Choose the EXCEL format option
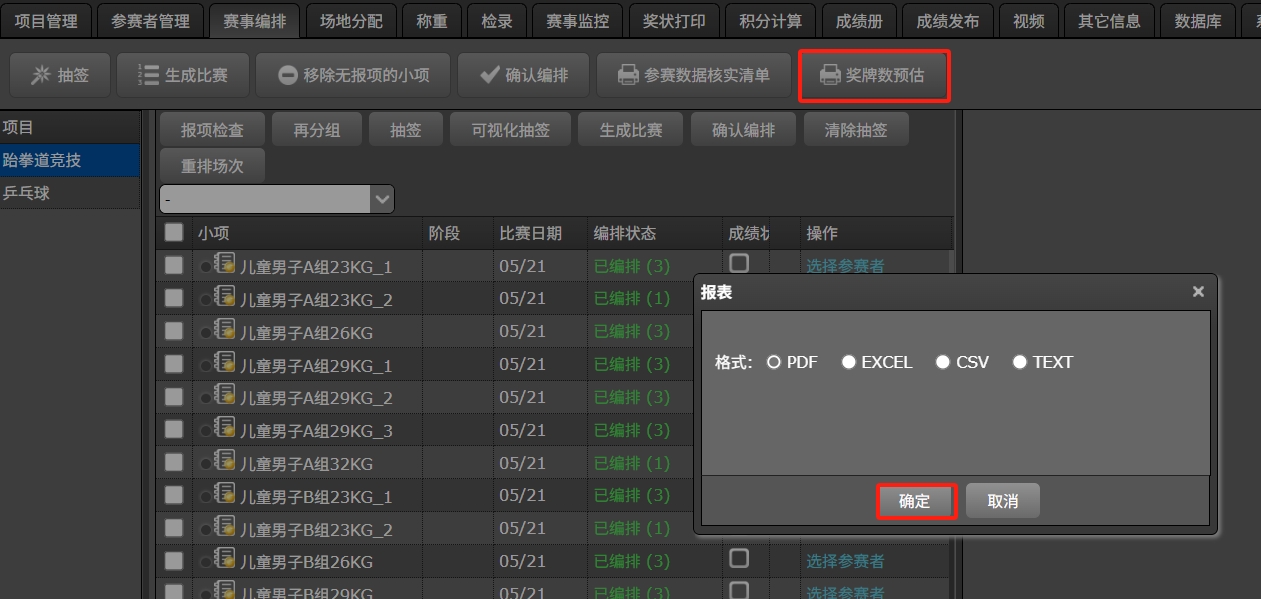 (848, 362)
